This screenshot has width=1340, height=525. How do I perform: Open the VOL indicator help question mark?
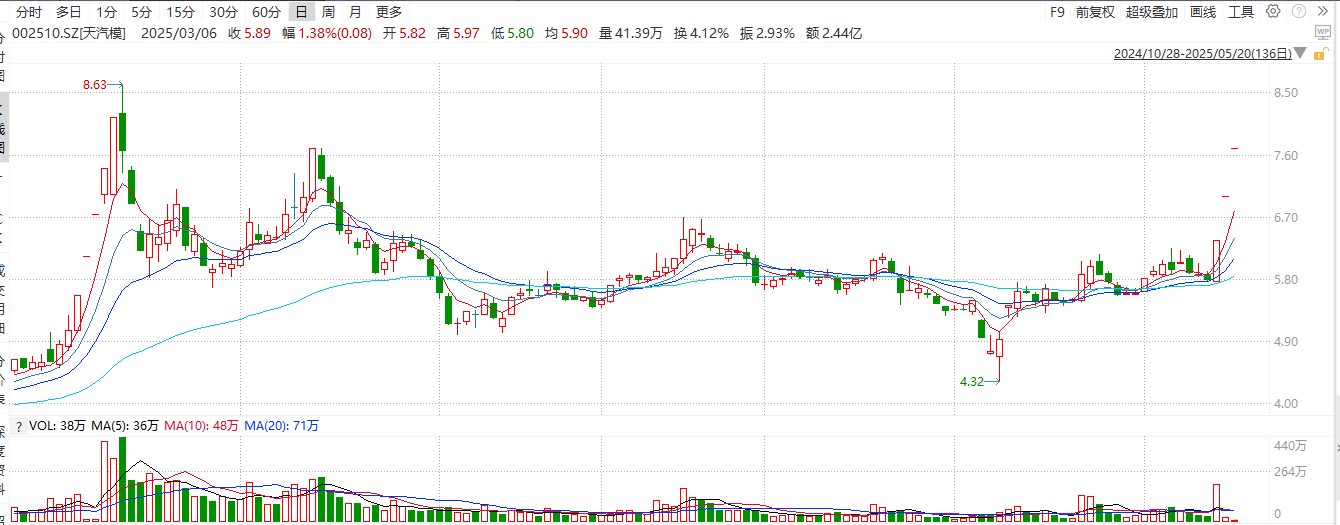pyautogui.click(x=18, y=426)
